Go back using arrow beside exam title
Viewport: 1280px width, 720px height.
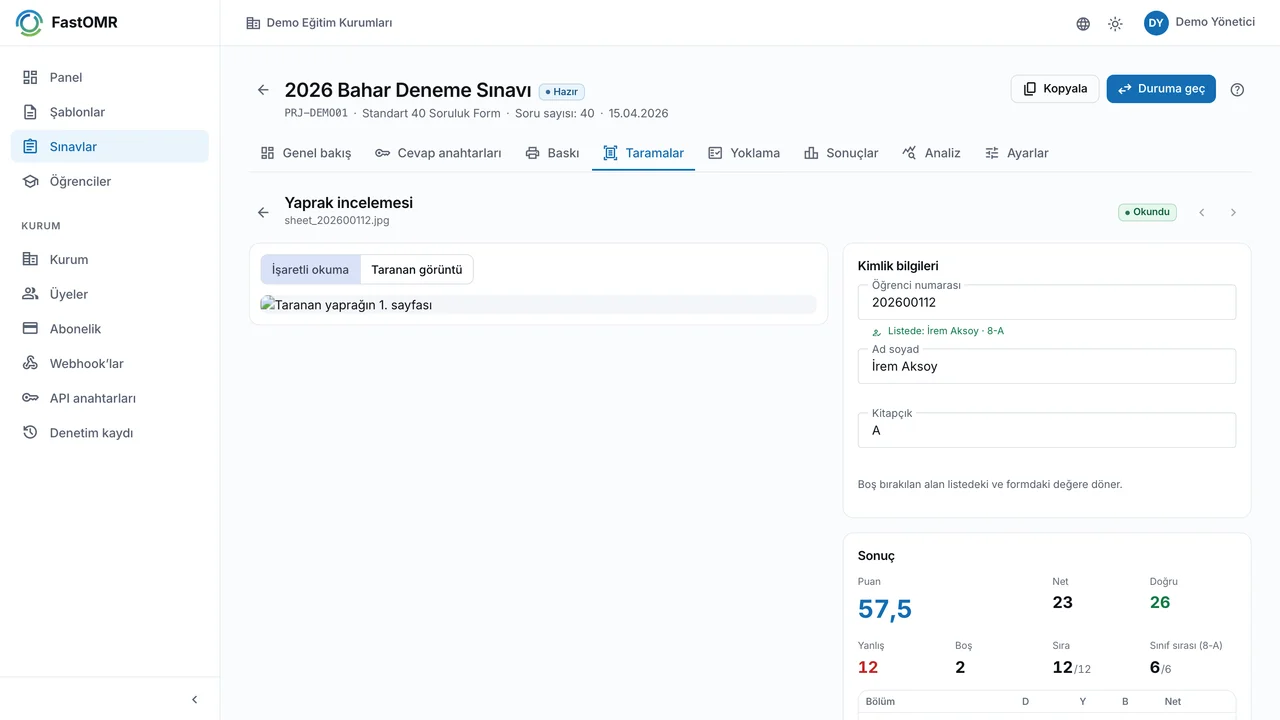click(x=263, y=89)
